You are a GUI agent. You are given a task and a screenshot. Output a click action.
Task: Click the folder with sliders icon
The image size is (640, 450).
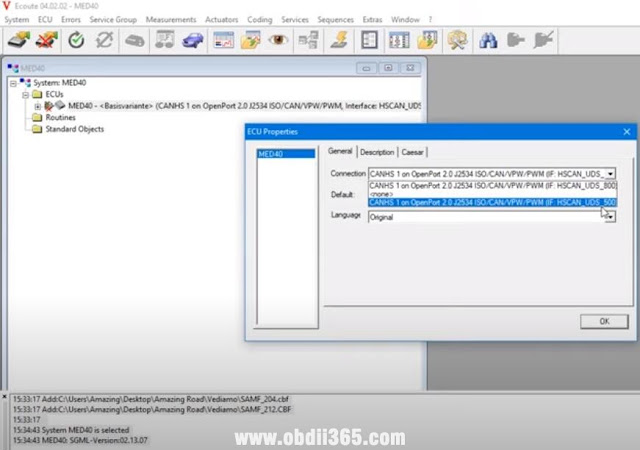427,40
